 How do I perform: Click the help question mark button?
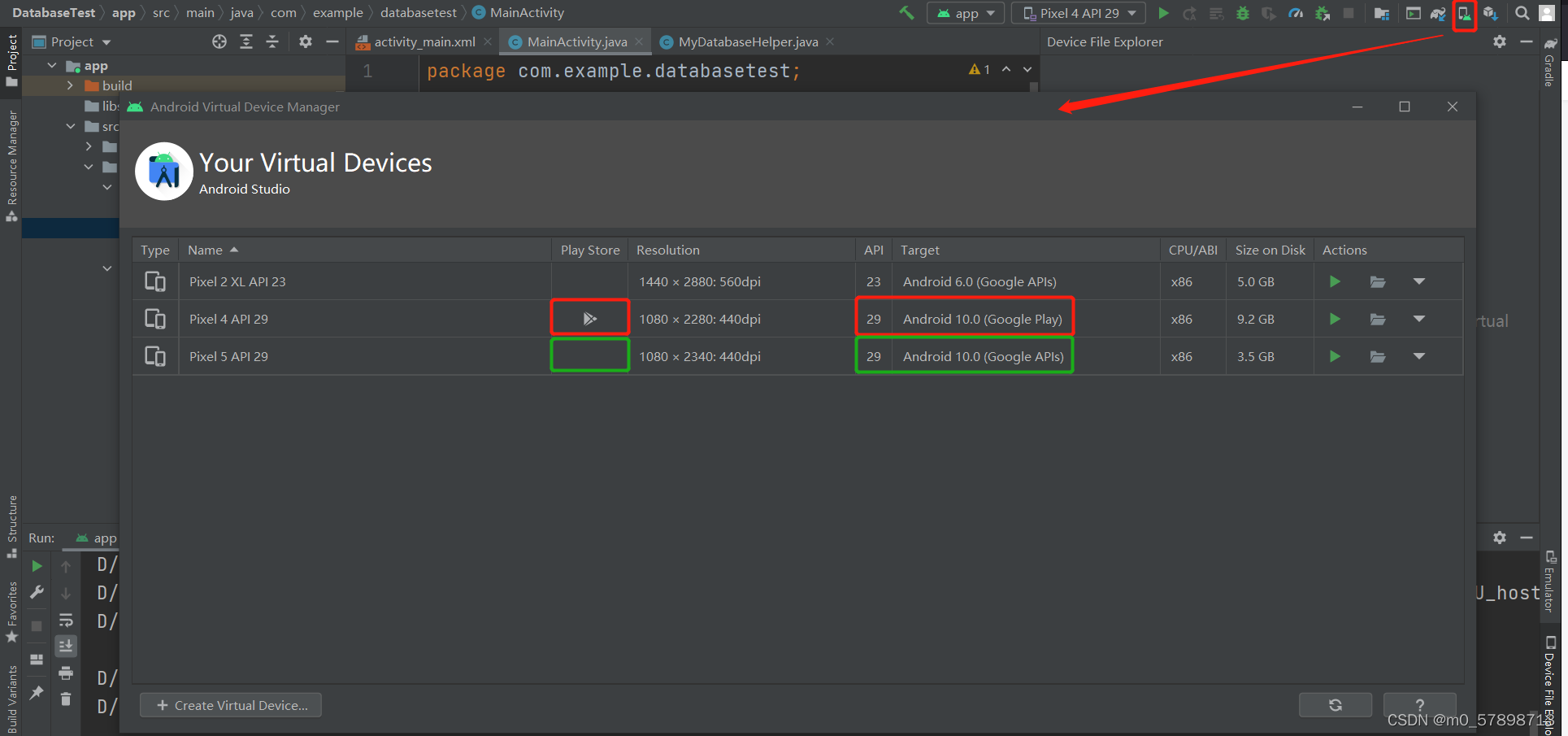pyautogui.click(x=1419, y=705)
